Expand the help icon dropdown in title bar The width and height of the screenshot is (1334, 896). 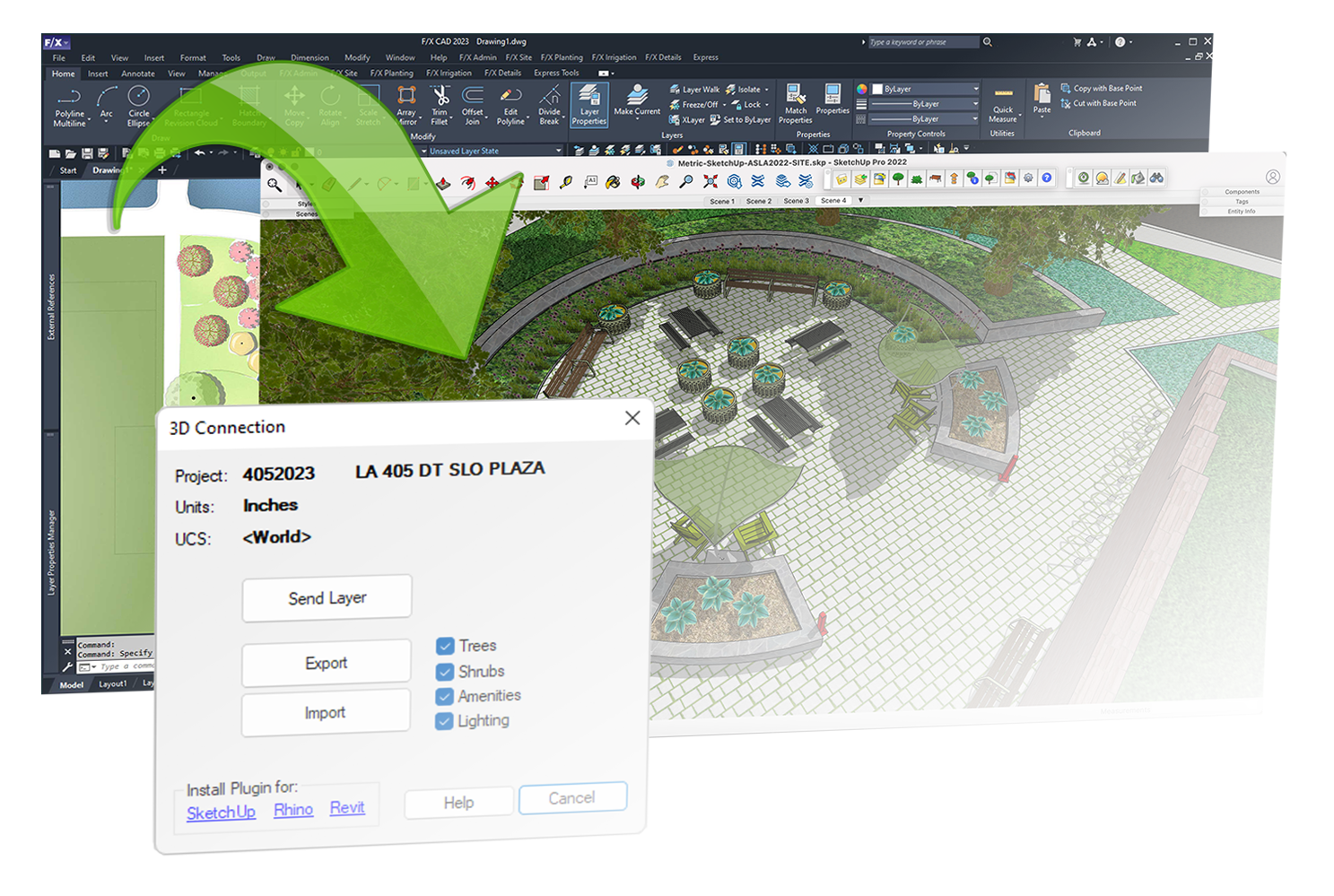(x=1130, y=42)
